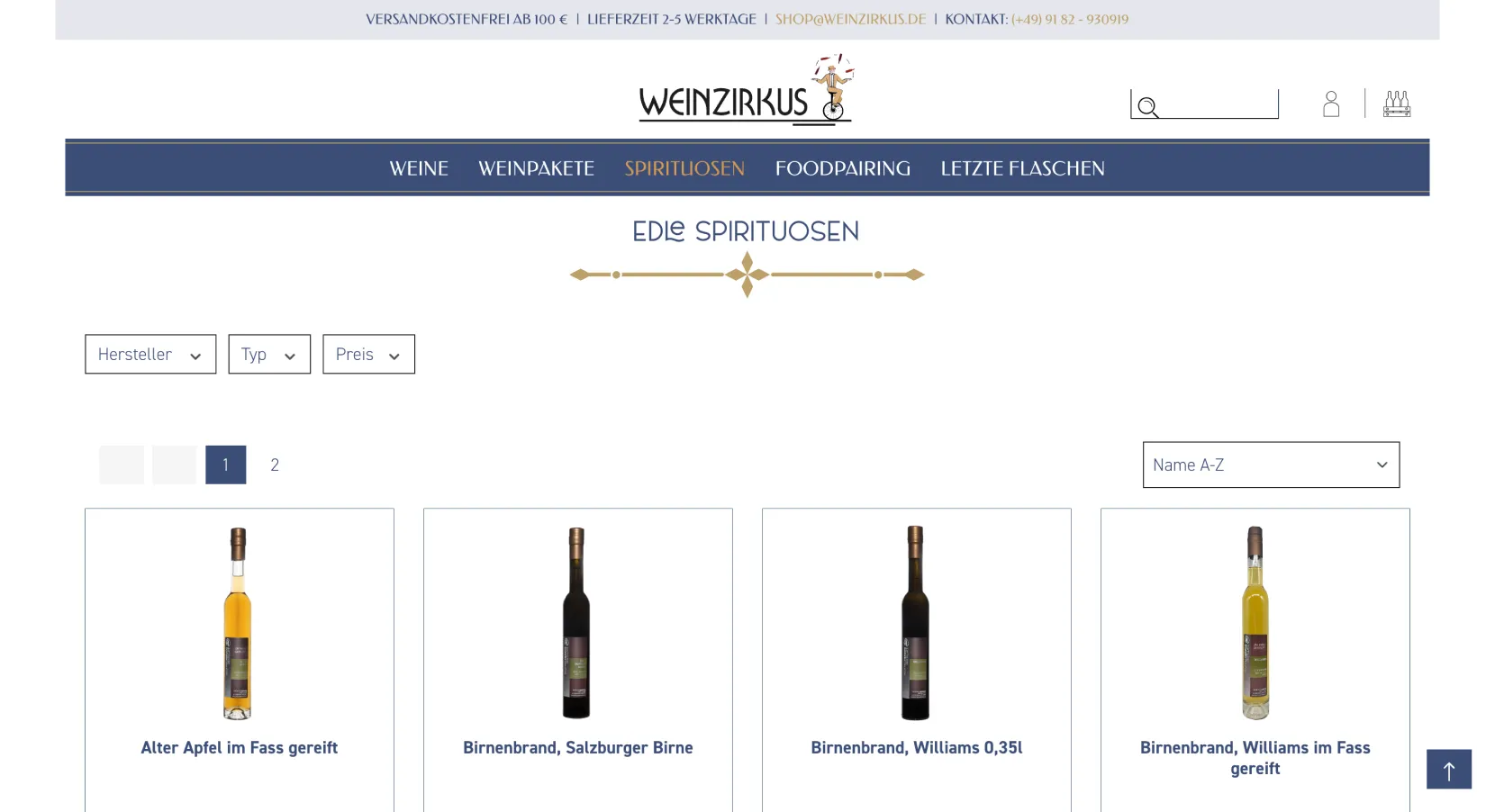Click the search magnifier icon

pyautogui.click(x=1147, y=107)
